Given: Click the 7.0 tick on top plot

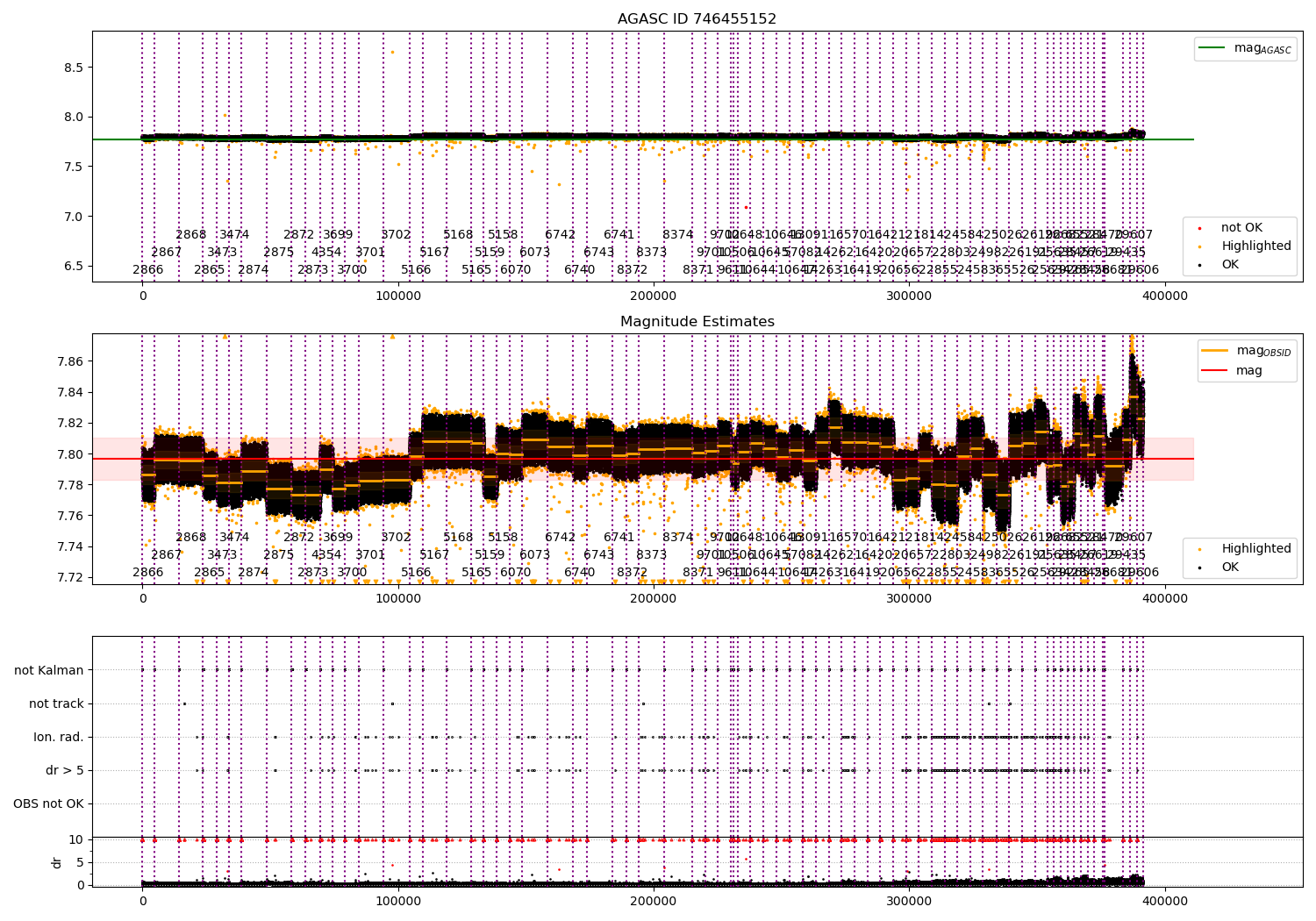Looking at the screenshot, I should pos(75,217).
